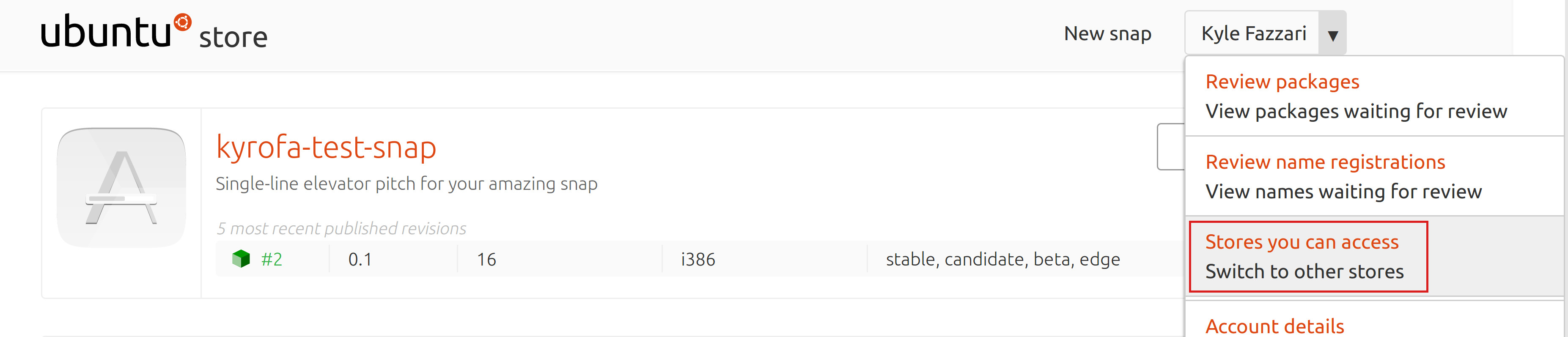The width and height of the screenshot is (1568, 337).
Task: Click the partially hidden button beside snap title
Action: (x=1170, y=147)
